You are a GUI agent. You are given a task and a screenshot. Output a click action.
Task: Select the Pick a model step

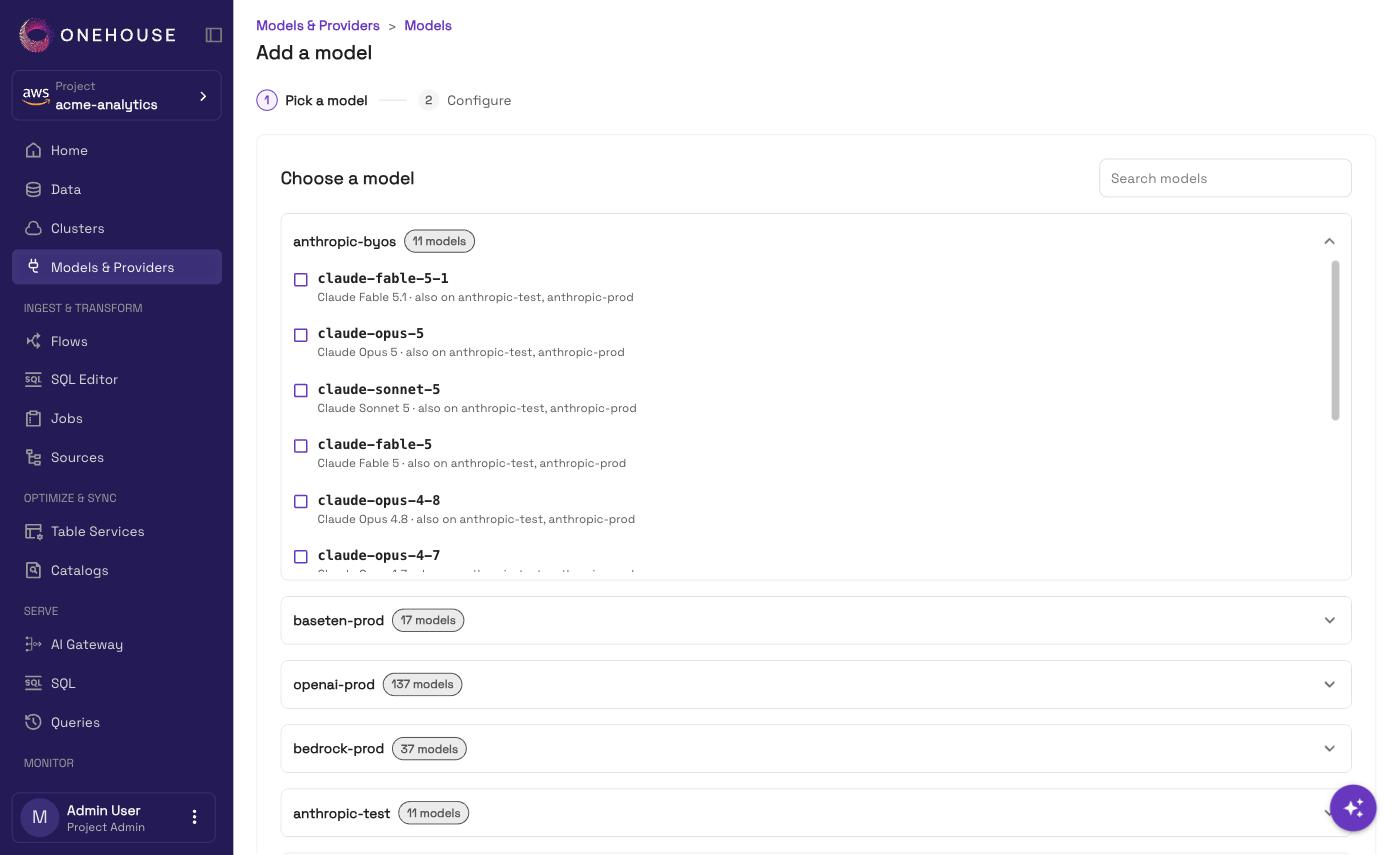[312, 100]
